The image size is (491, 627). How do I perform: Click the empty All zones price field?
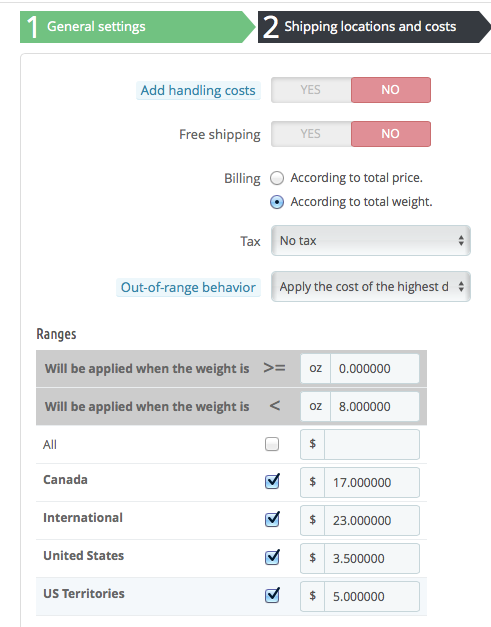pyautogui.click(x=372, y=444)
